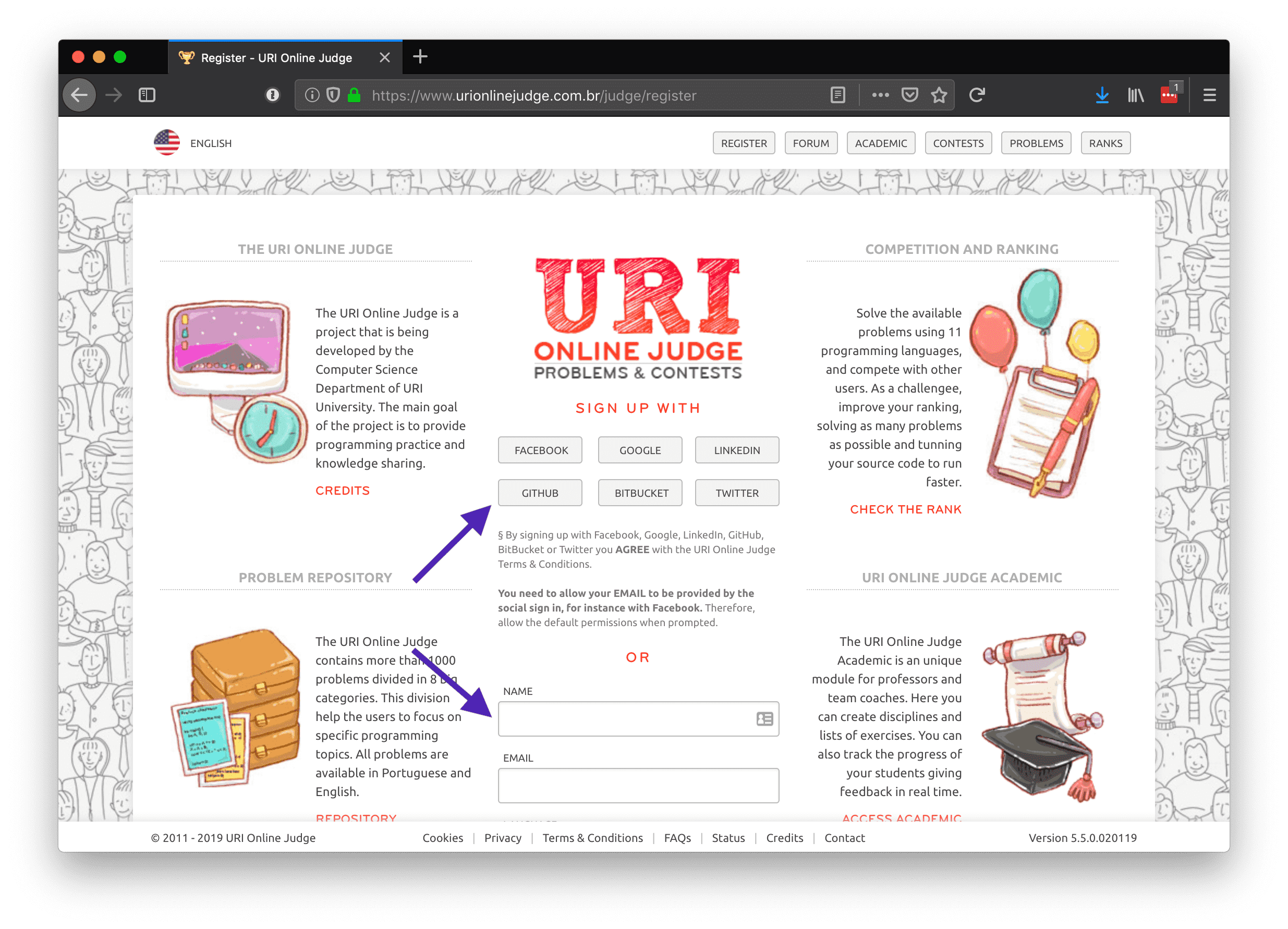Open the CONTESTS nav item

point(957,143)
